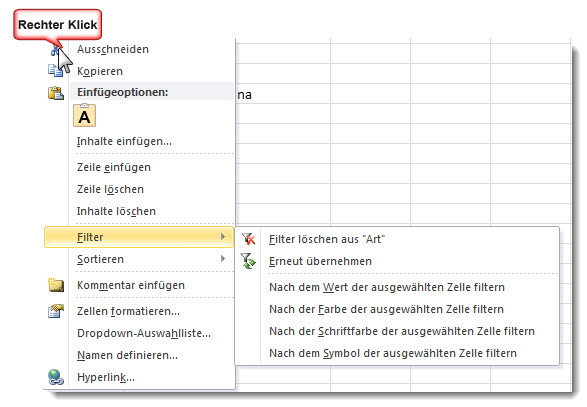Click the Hyperlink globe icon
Viewport: 587px width, 407px height.
tap(56, 377)
